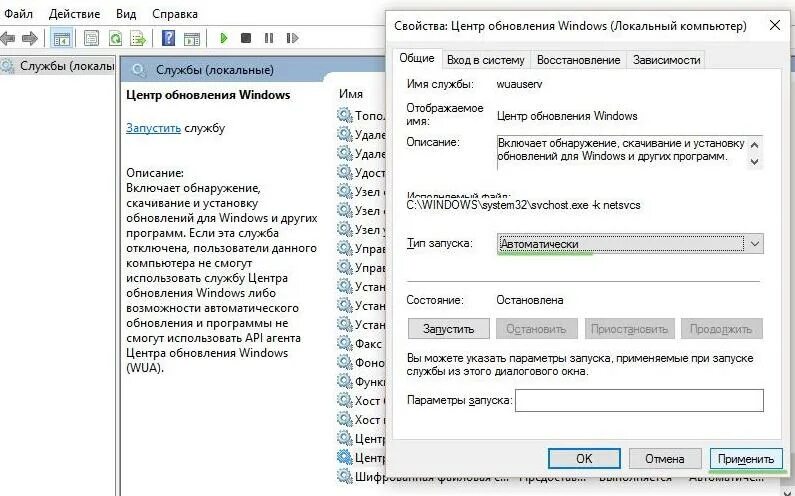Click the Остановить button
The height and width of the screenshot is (496, 795).
click(536, 329)
